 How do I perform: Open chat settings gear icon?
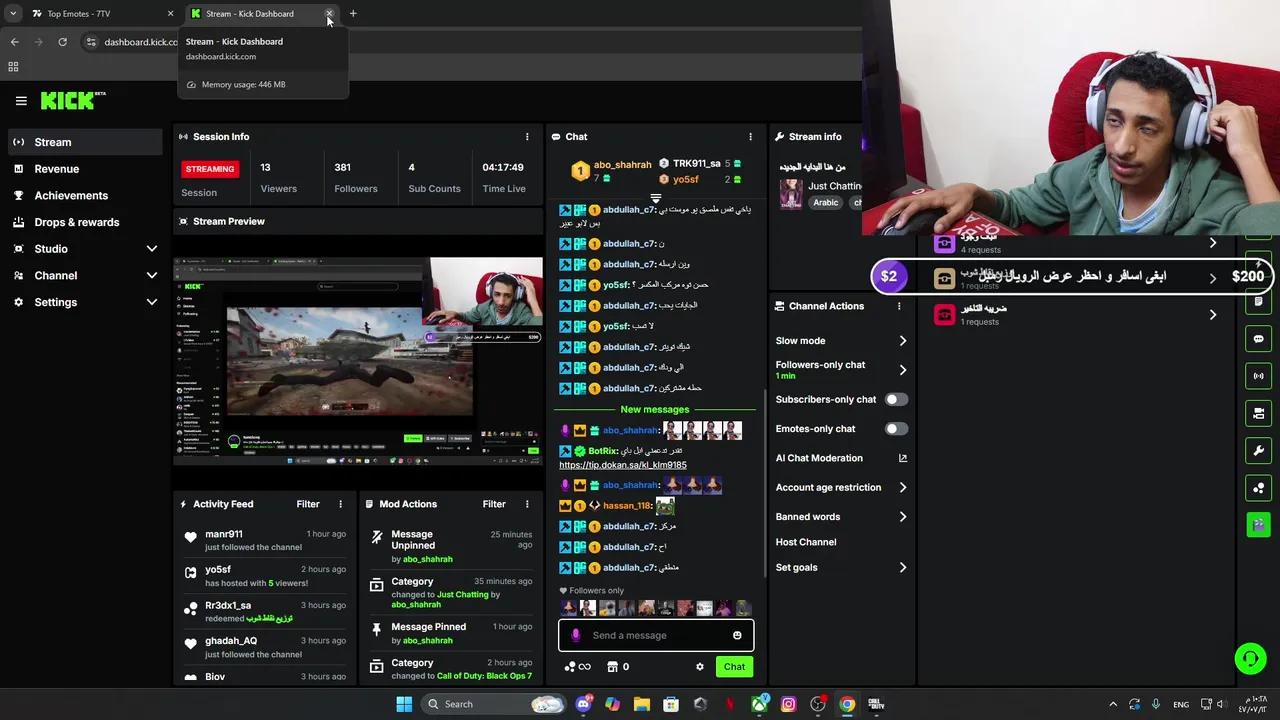point(700,667)
